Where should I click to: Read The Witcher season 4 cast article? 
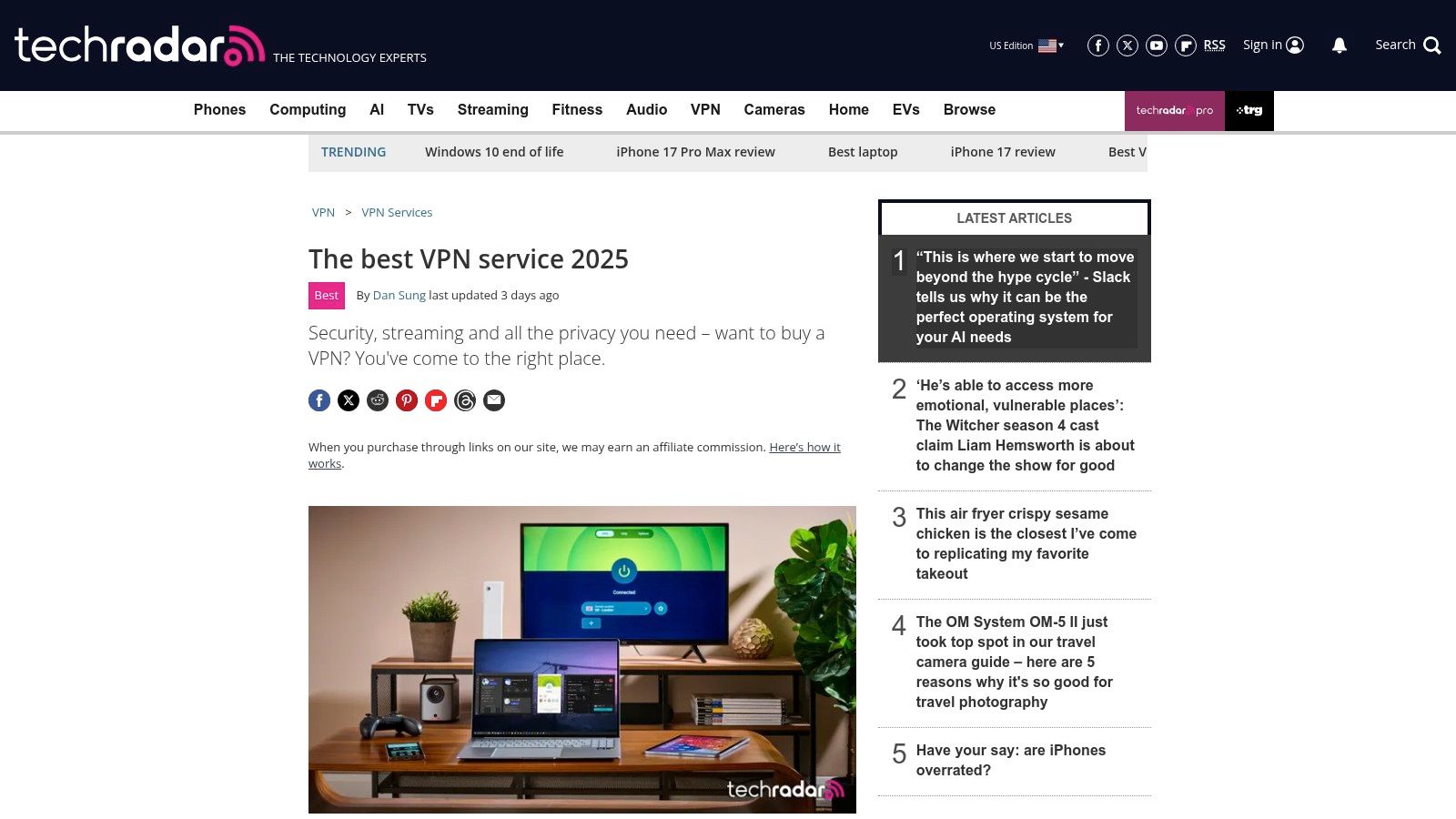(1026, 425)
